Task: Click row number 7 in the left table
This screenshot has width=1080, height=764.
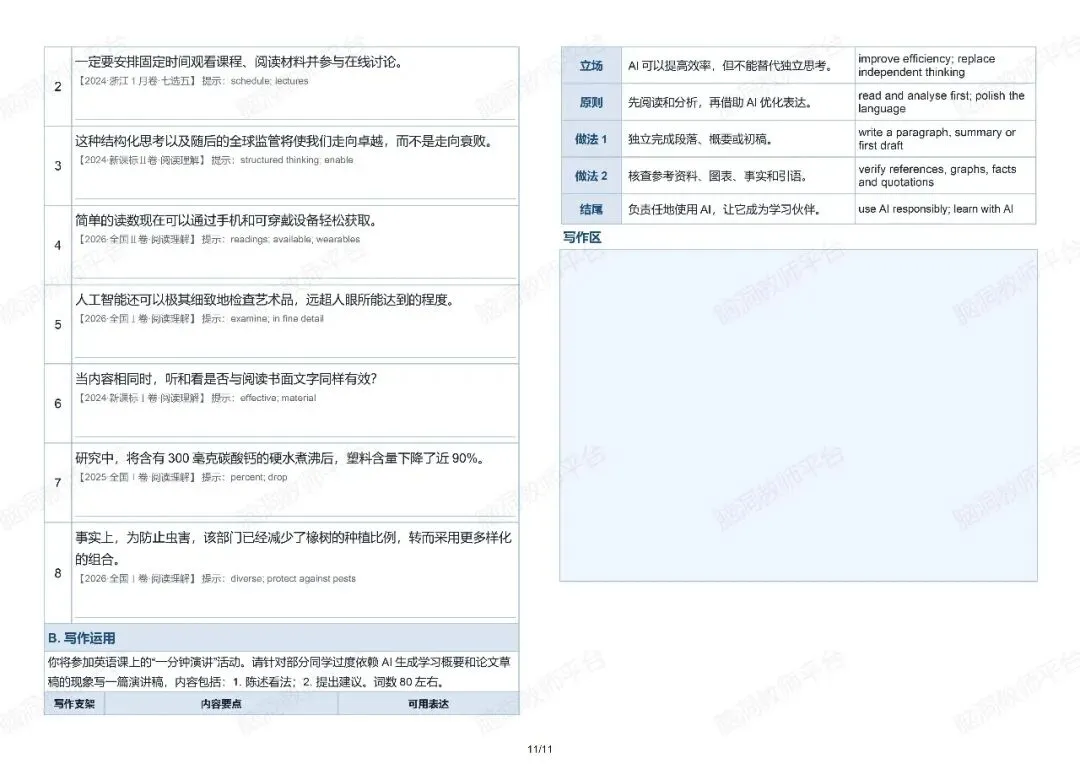Action: tap(58, 483)
